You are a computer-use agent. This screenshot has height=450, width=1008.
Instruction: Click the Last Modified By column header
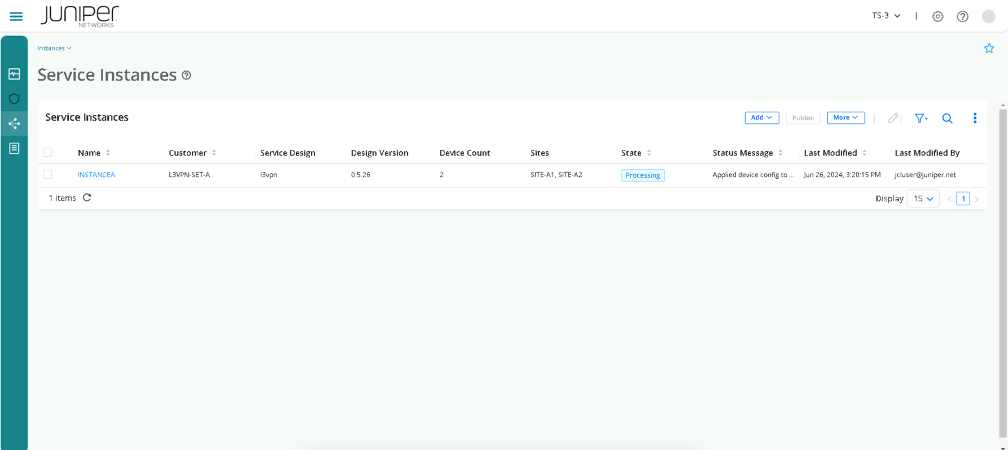(927, 153)
